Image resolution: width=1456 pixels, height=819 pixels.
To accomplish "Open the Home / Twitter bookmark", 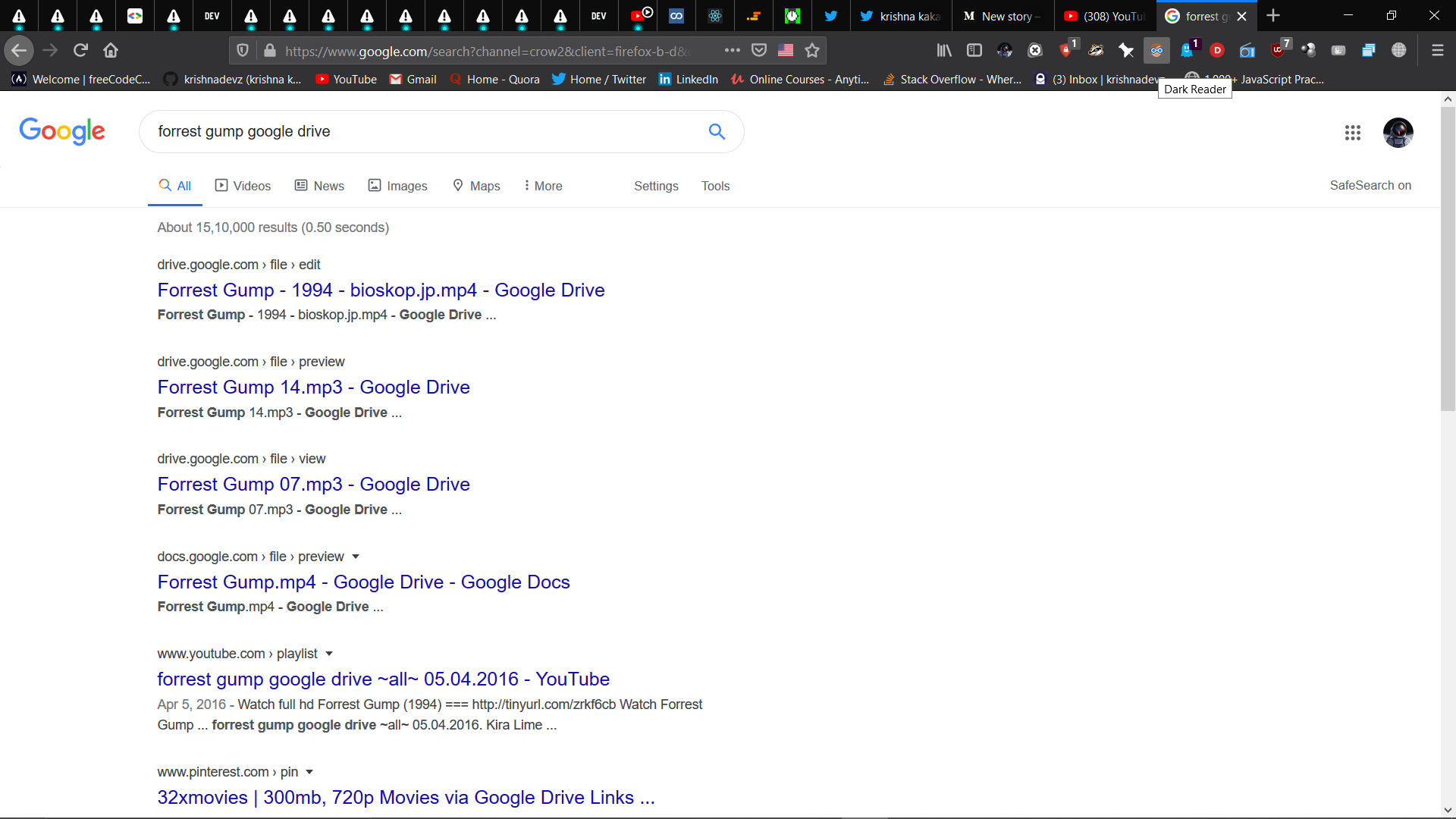I will click(599, 79).
